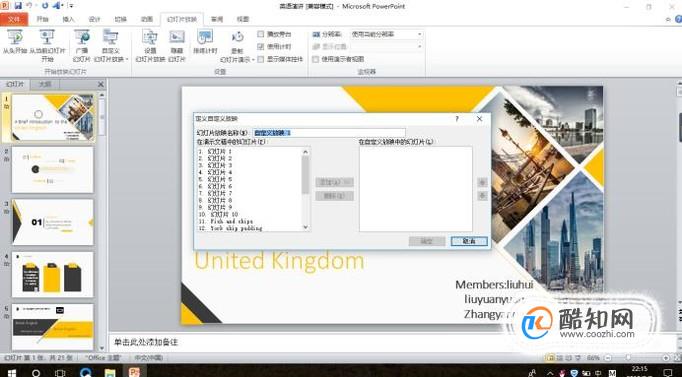Click the Hide Slide (隐藏幻灯片) icon
This screenshot has height=377, width=682.
(177, 38)
